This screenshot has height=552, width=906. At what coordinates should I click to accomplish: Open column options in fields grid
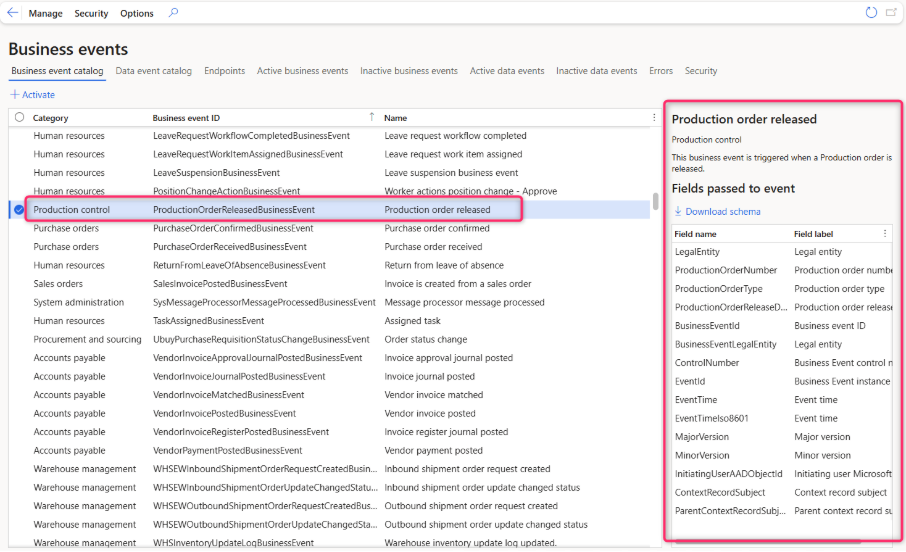[x=884, y=233]
